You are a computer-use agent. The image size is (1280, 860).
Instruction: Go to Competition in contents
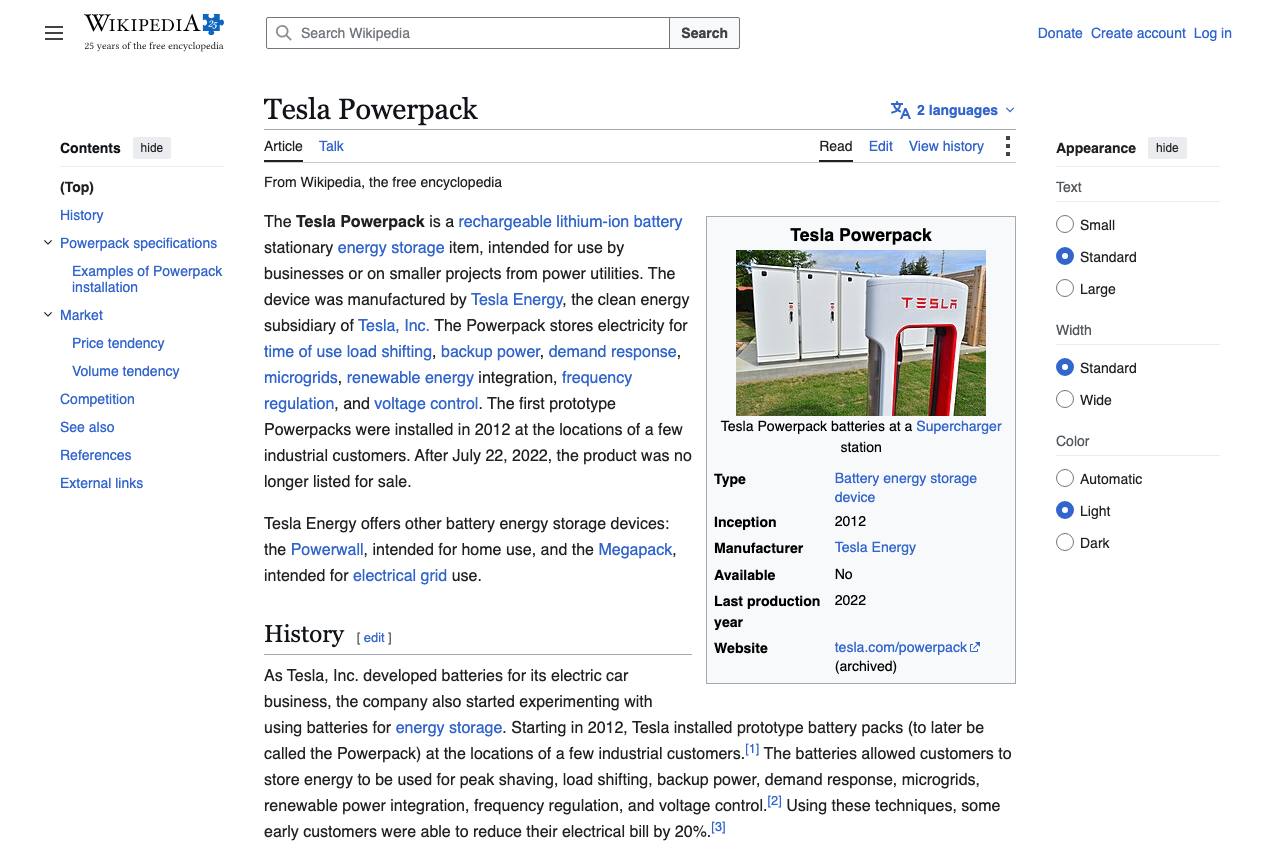pyautogui.click(x=97, y=399)
